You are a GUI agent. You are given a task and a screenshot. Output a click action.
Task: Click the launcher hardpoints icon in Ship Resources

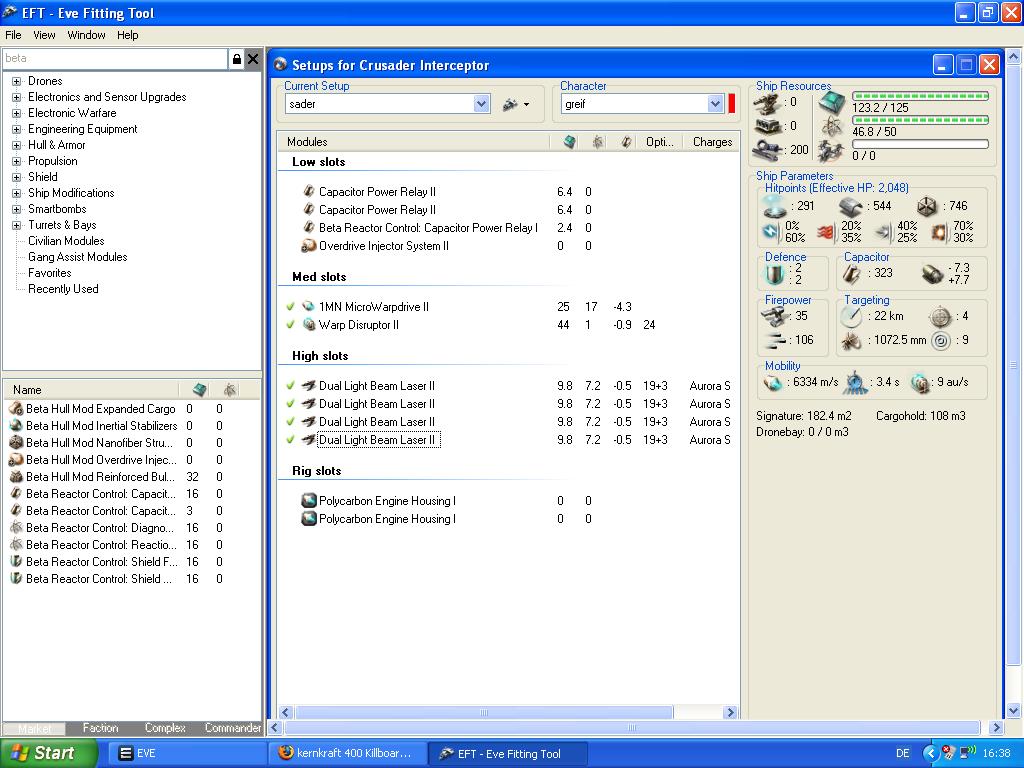point(767,125)
